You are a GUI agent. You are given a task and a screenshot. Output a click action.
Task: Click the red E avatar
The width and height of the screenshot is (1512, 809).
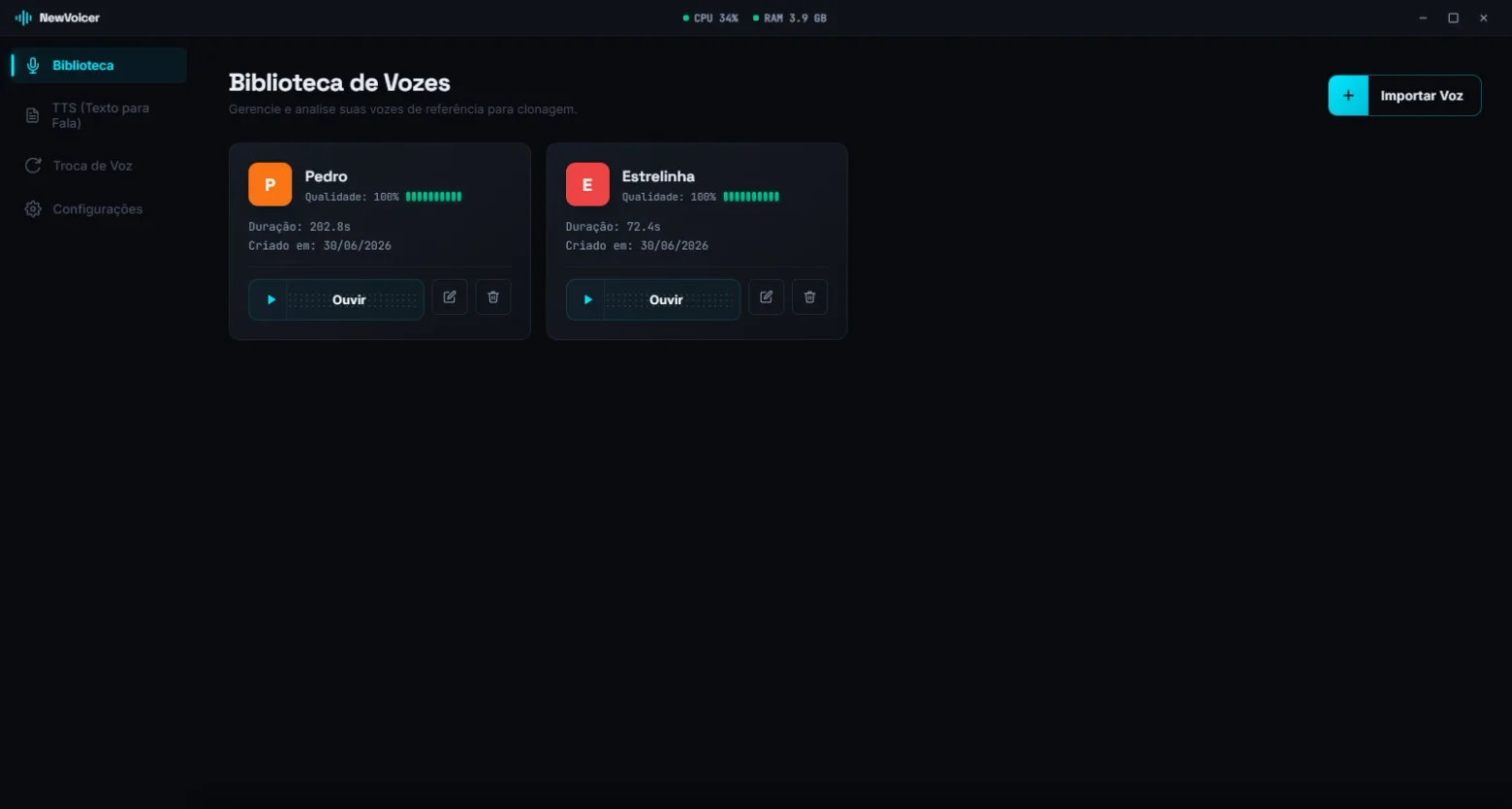[x=587, y=184]
